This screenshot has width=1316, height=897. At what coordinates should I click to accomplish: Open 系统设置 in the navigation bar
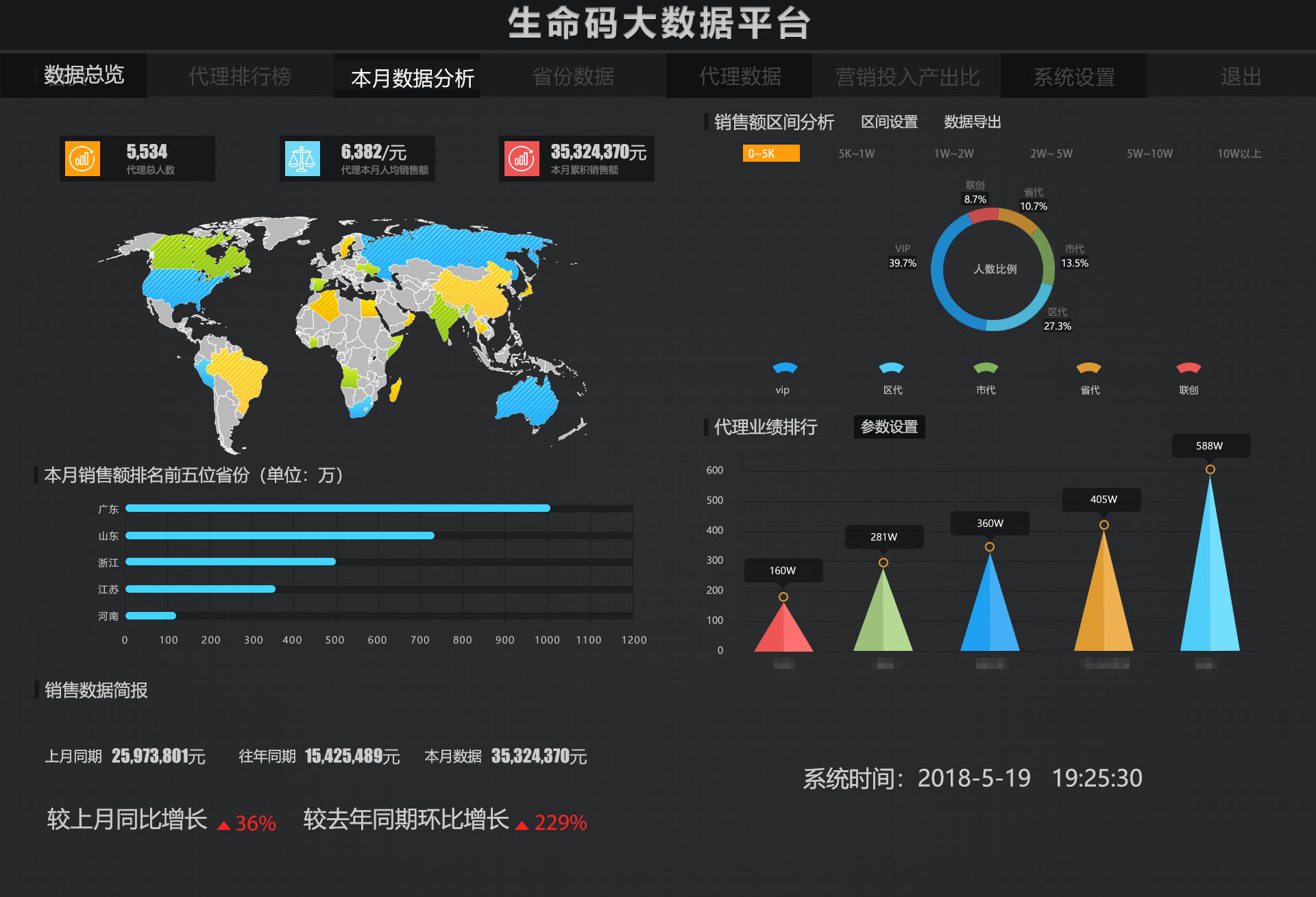point(1074,76)
